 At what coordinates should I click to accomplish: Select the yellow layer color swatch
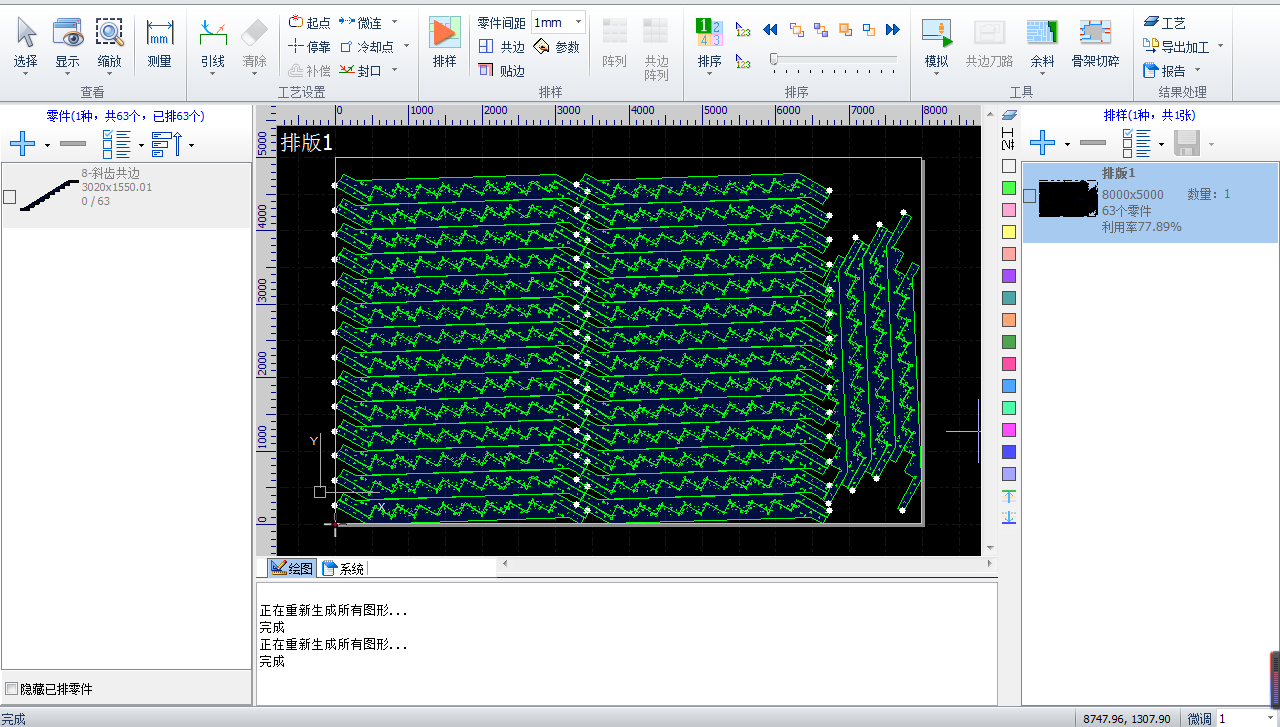(1009, 232)
